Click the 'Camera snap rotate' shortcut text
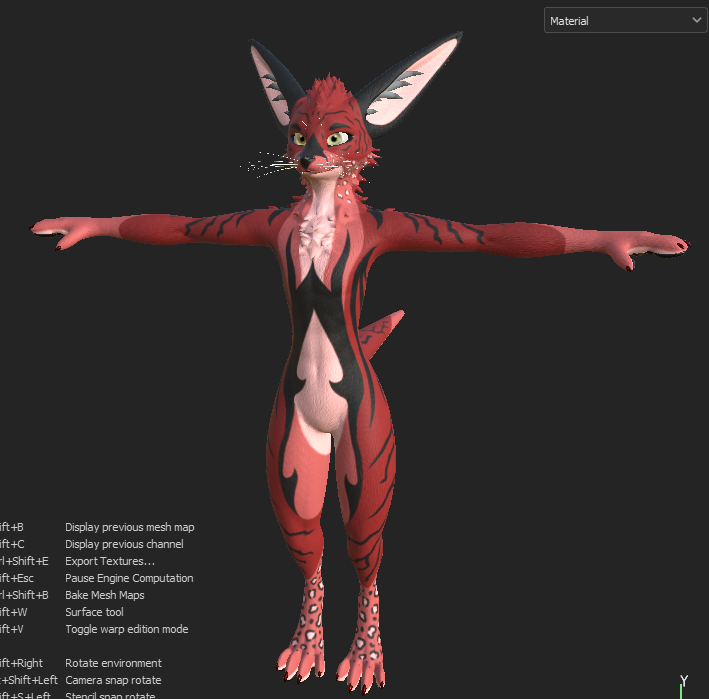Image resolution: width=709 pixels, height=699 pixels. coord(113,680)
